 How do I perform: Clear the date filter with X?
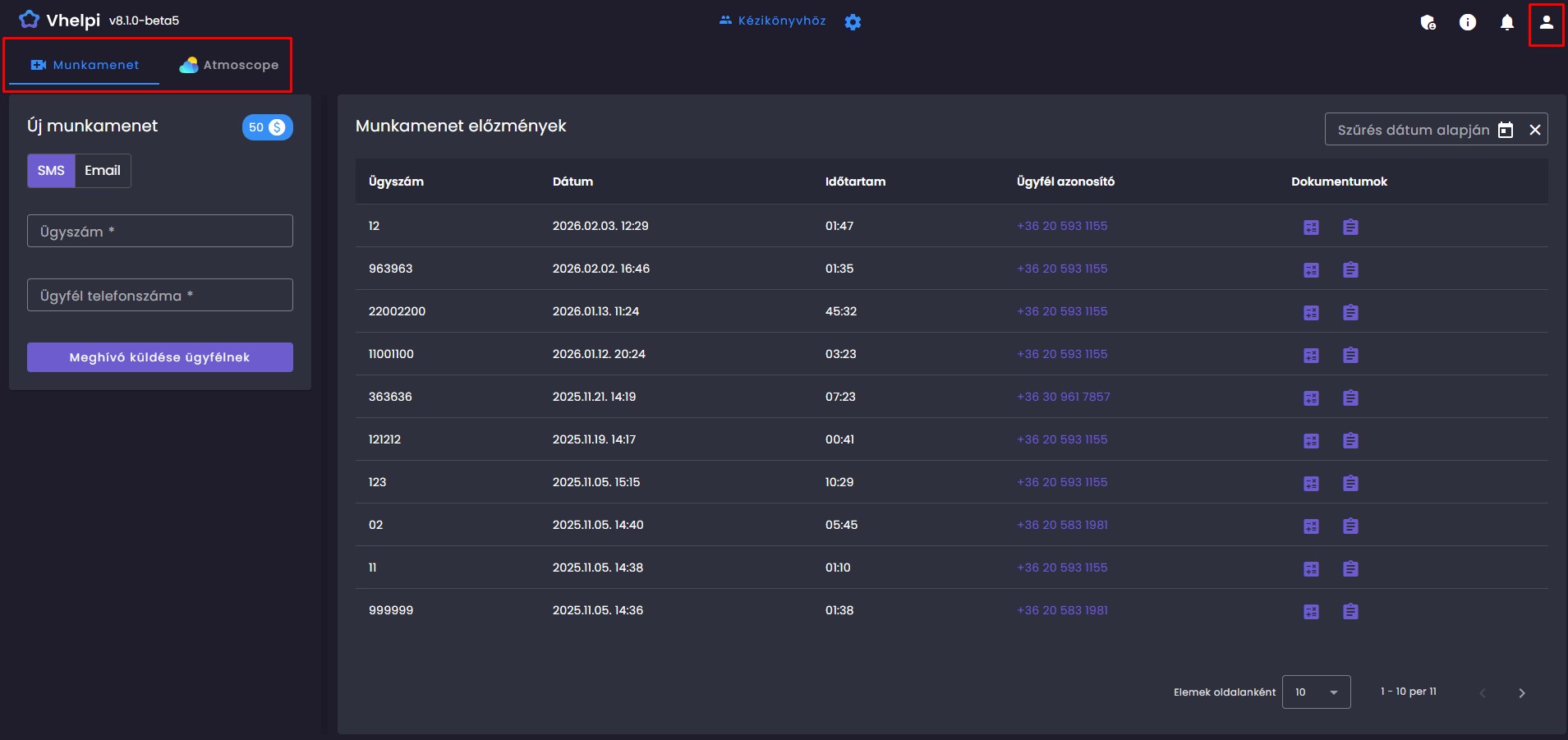(1534, 130)
